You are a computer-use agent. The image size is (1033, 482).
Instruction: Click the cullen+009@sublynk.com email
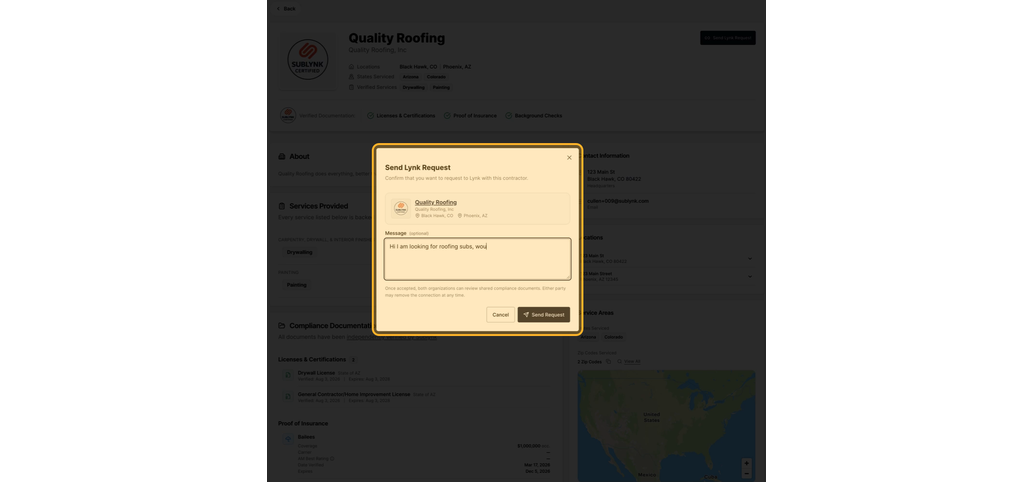pos(618,201)
